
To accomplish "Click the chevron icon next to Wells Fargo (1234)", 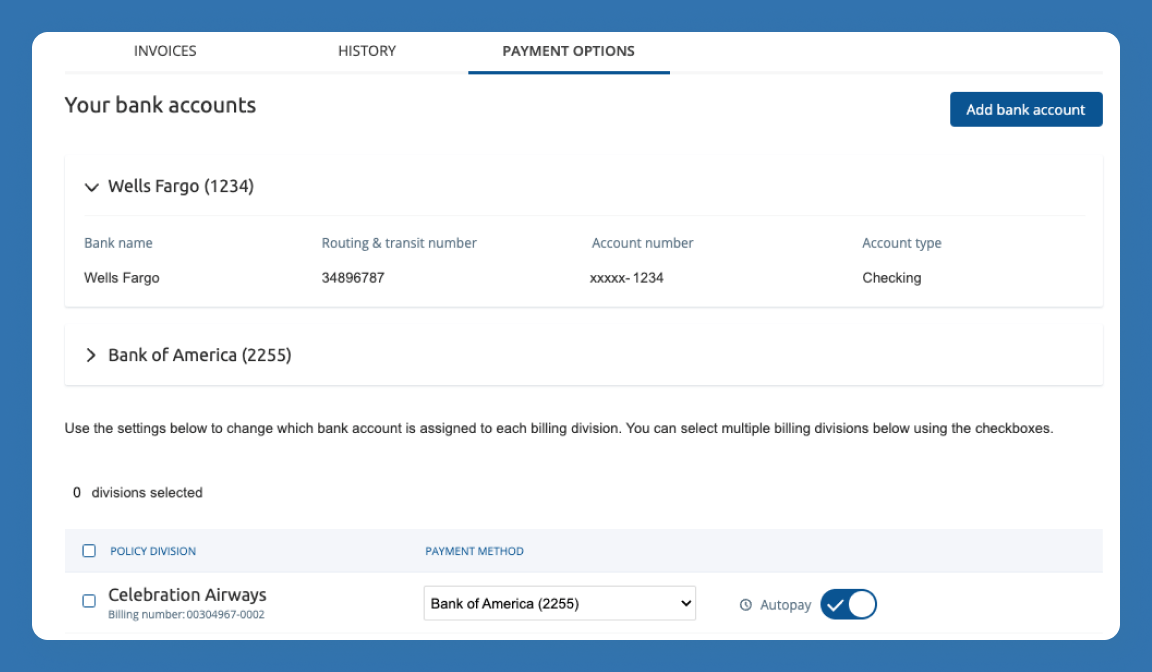I will (91, 186).
